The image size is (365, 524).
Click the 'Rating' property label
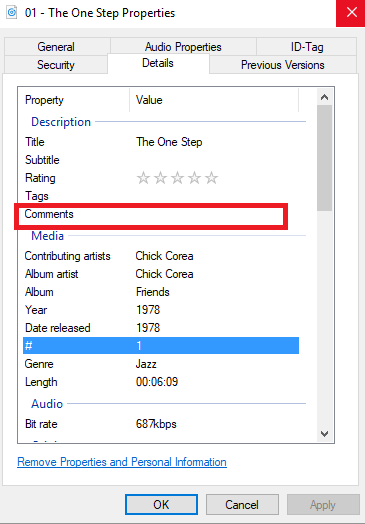click(x=40, y=178)
